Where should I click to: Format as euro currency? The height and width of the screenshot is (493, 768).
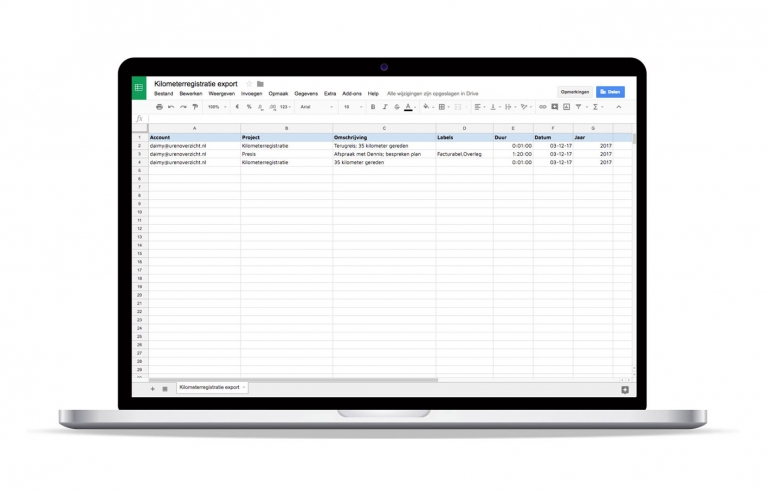pos(237,107)
